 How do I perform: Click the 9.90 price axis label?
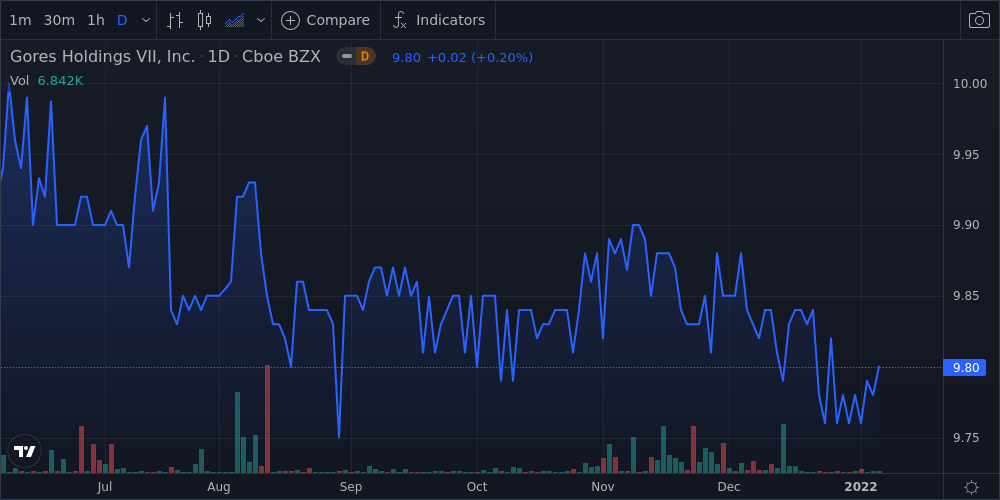(966, 225)
